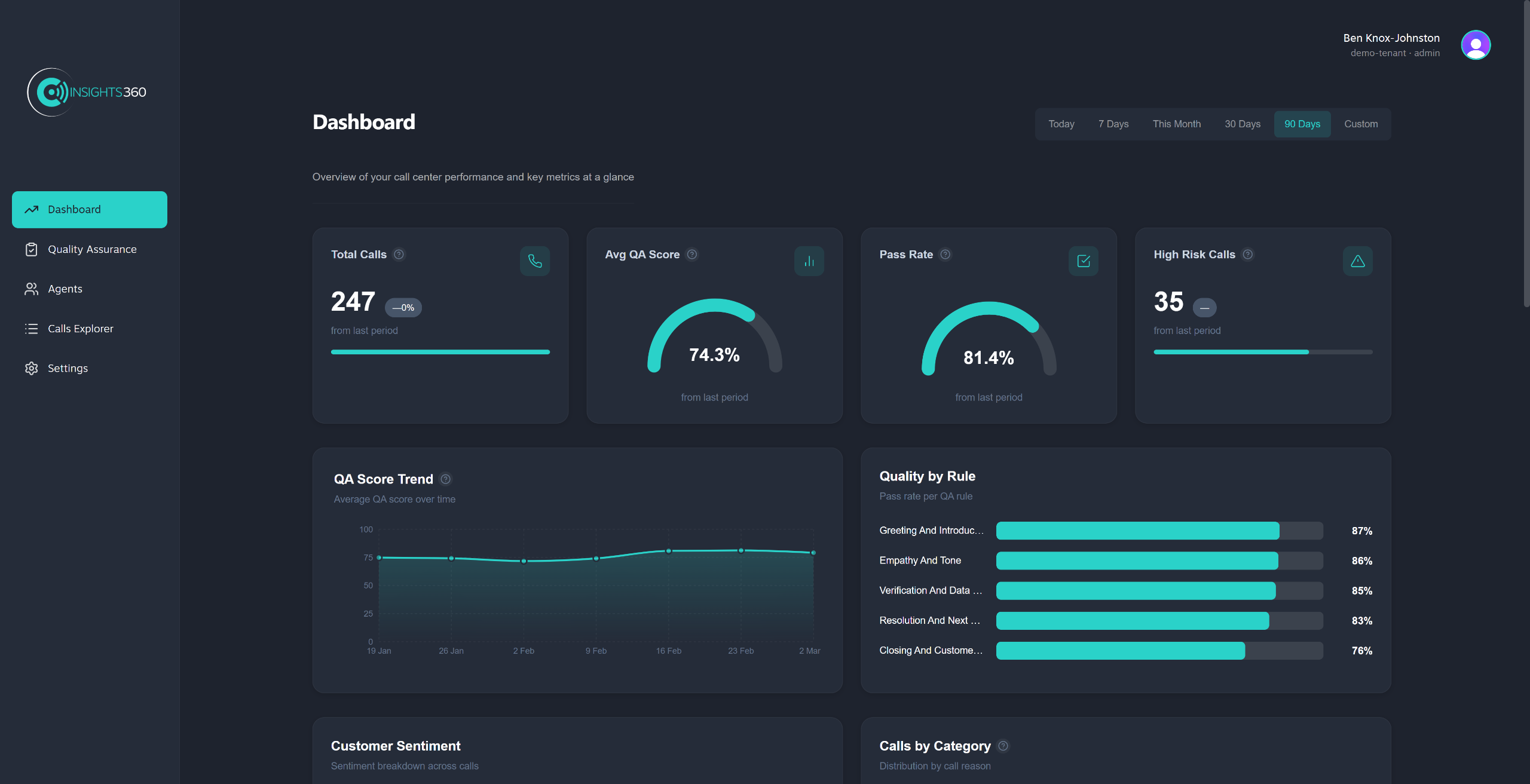This screenshot has width=1530, height=784.
Task: Open the user profile avatar
Action: click(1476, 45)
